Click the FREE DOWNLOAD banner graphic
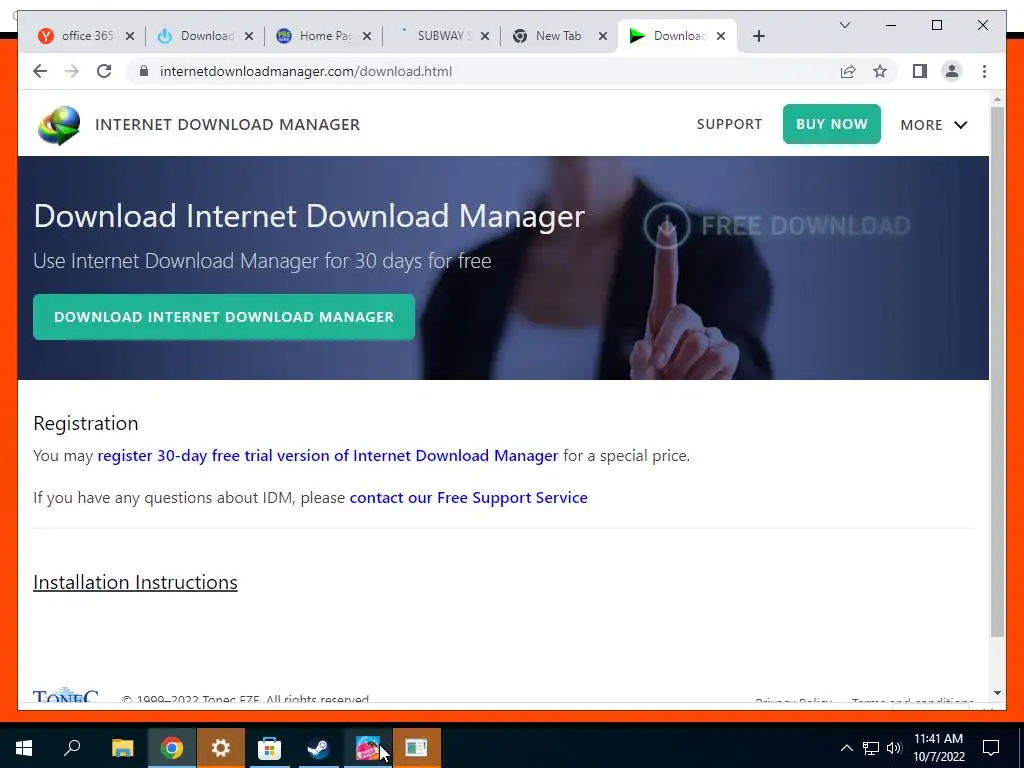This screenshot has height=768, width=1024. (777, 225)
